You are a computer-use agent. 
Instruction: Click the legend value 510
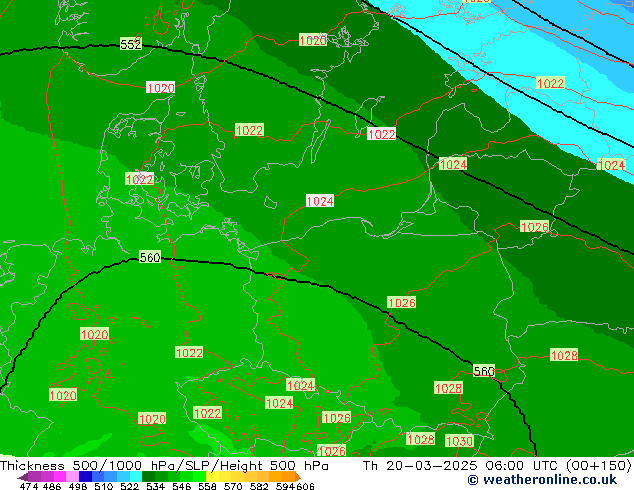[104, 486]
